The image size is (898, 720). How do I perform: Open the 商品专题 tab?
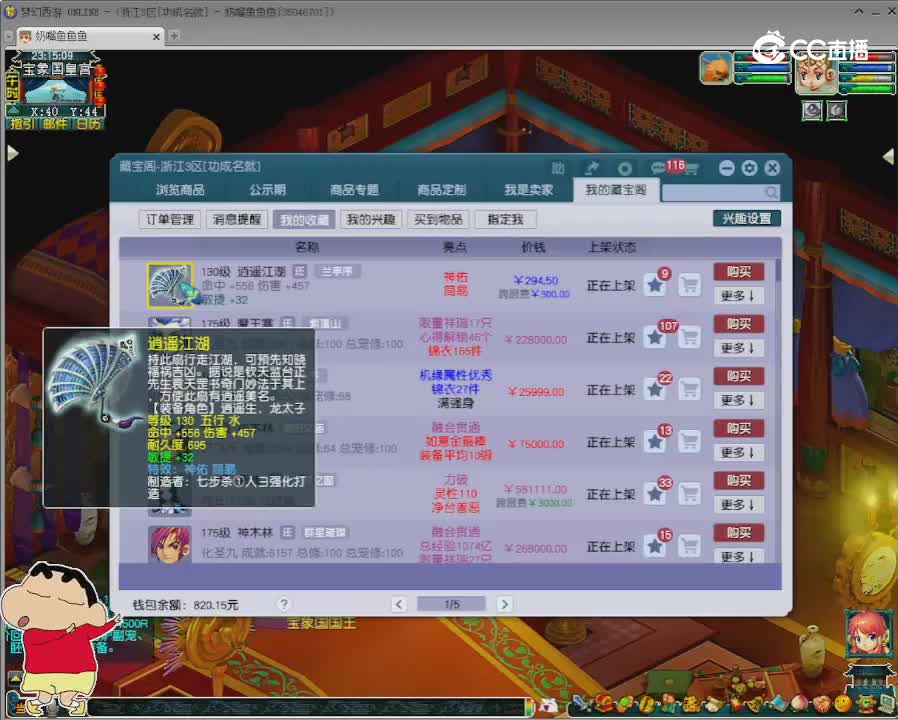tap(355, 190)
